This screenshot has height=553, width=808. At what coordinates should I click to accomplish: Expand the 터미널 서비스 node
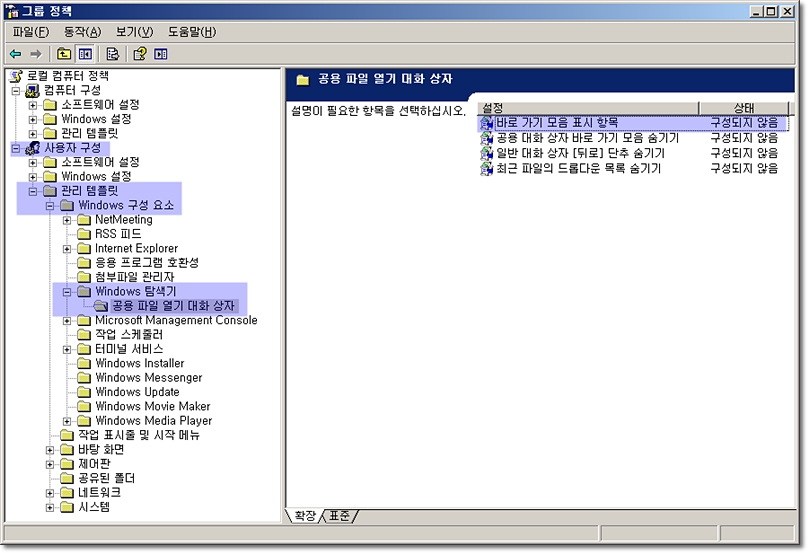pyautogui.click(x=67, y=350)
